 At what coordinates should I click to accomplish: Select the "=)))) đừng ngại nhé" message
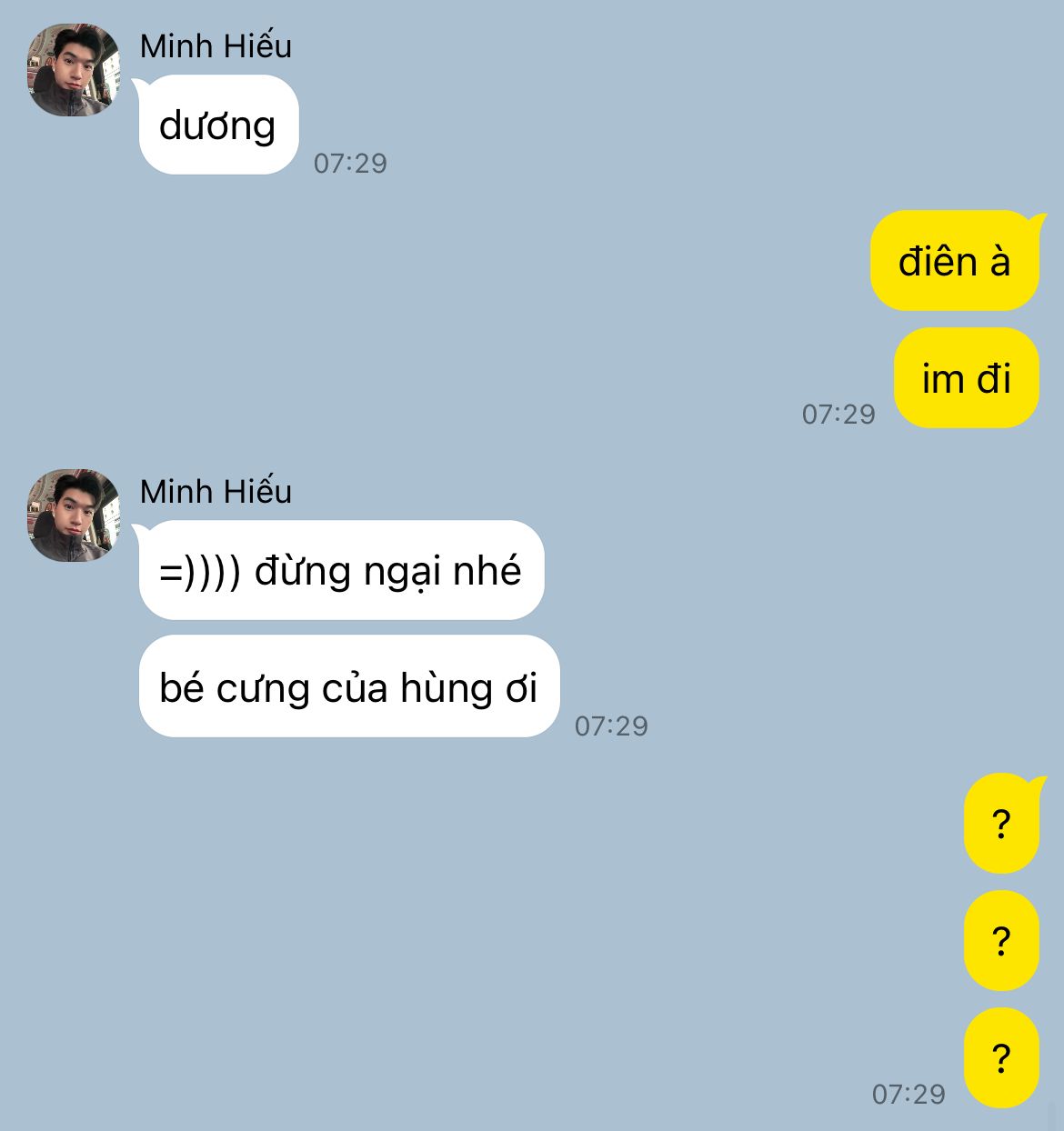click(x=341, y=570)
